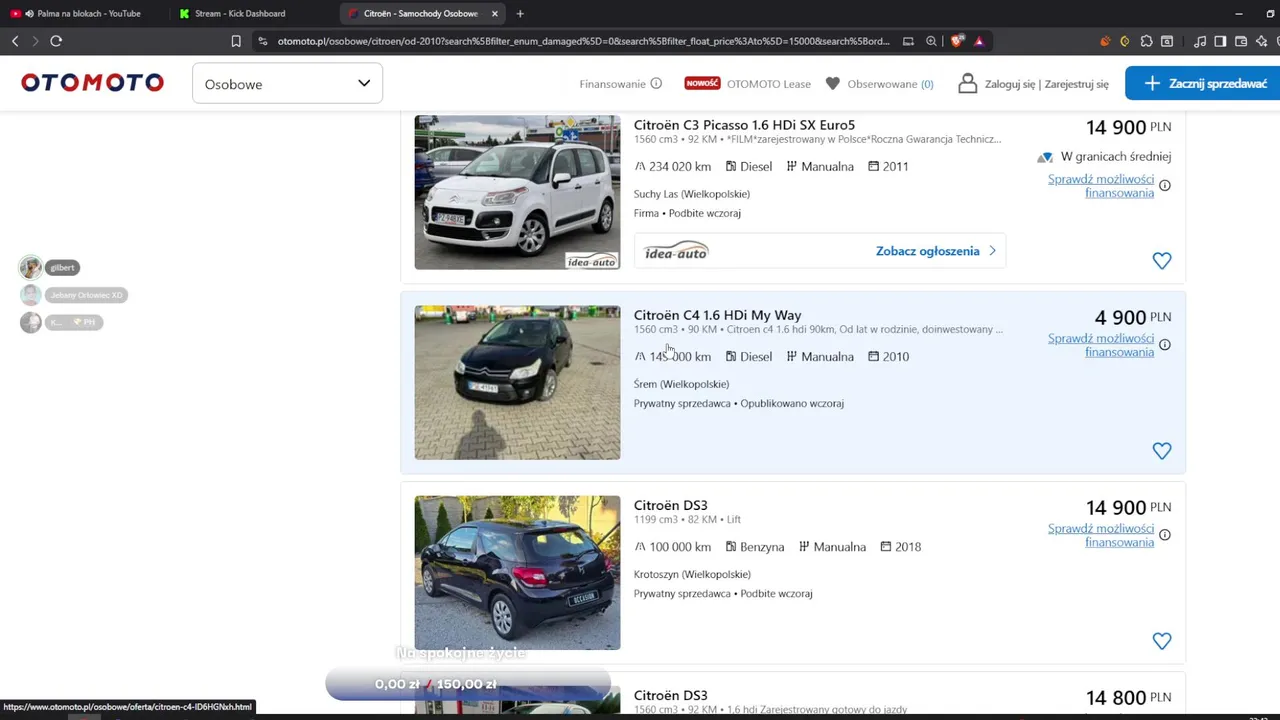The height and width of the screenshot is (720, 1280).
Task: Click the 234 020 km mileage text
Action: point(680,167)
